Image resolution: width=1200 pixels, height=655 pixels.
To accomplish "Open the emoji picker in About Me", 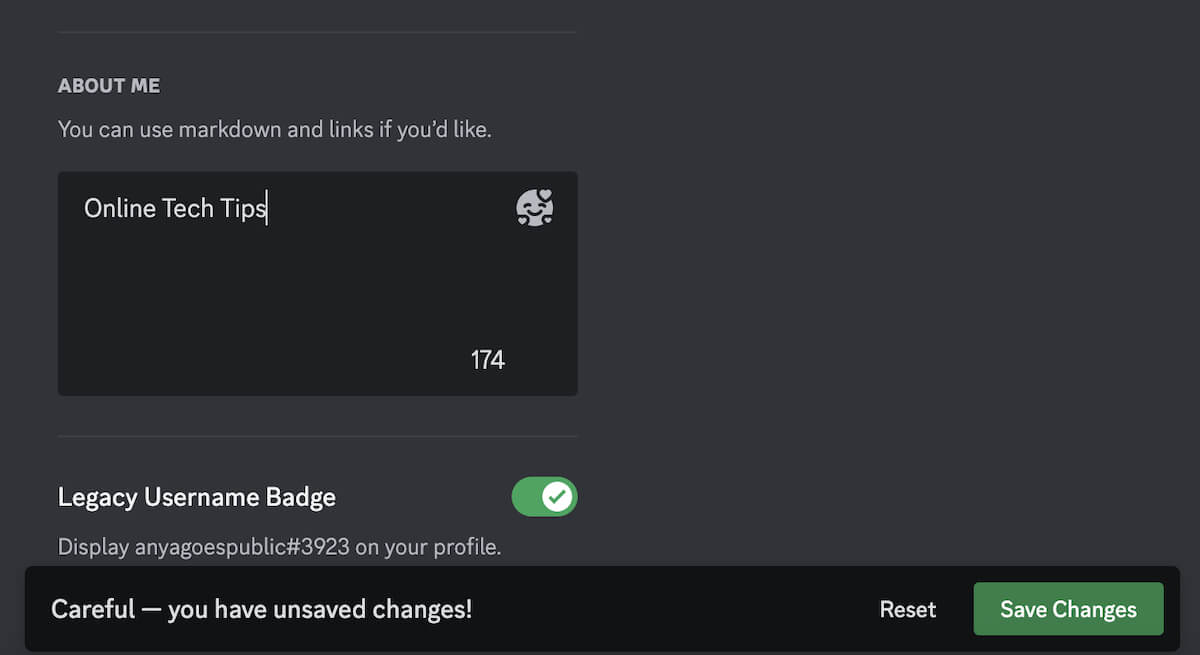I will 534,208.
